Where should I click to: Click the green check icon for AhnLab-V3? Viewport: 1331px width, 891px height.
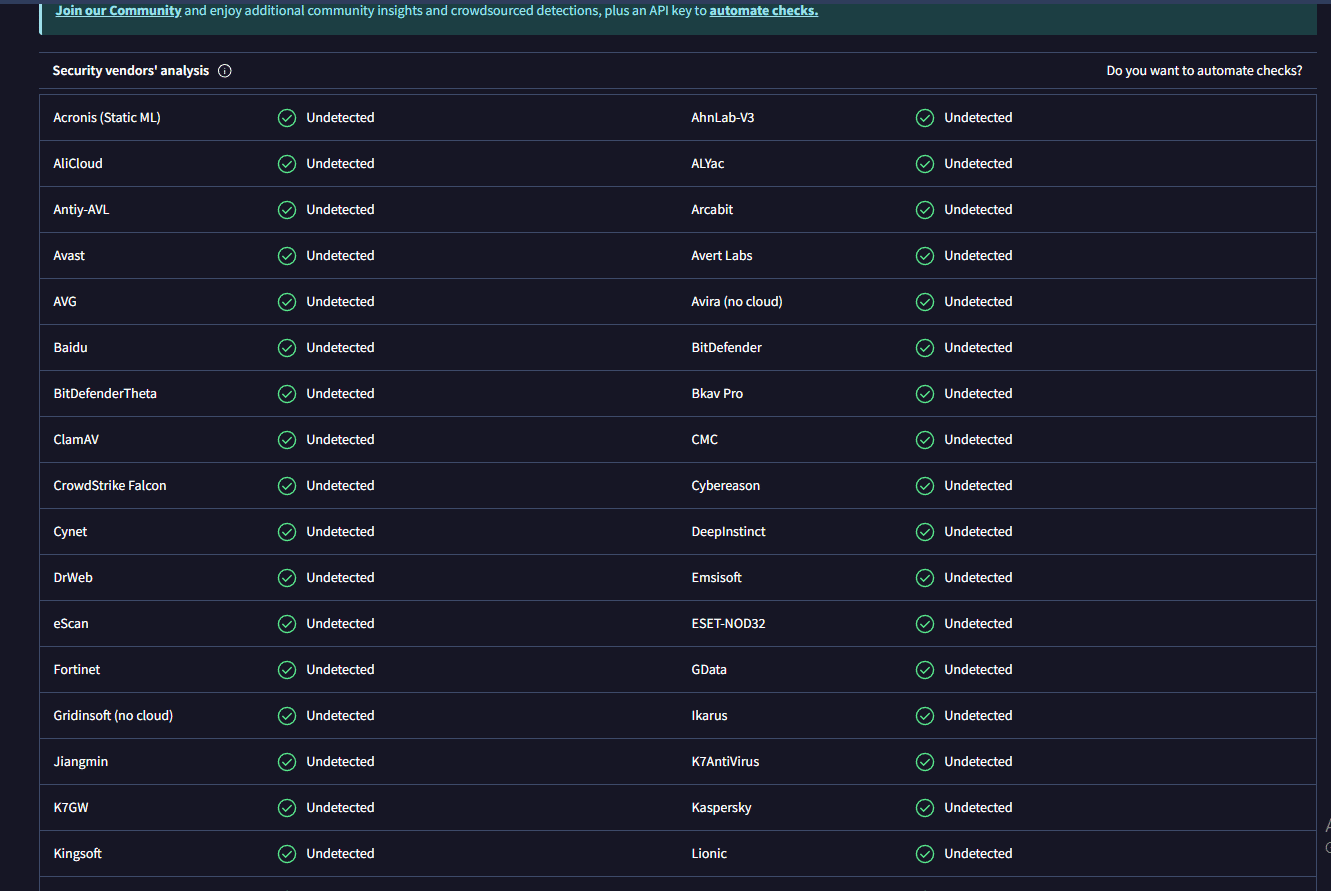click(x=925, y=118)
